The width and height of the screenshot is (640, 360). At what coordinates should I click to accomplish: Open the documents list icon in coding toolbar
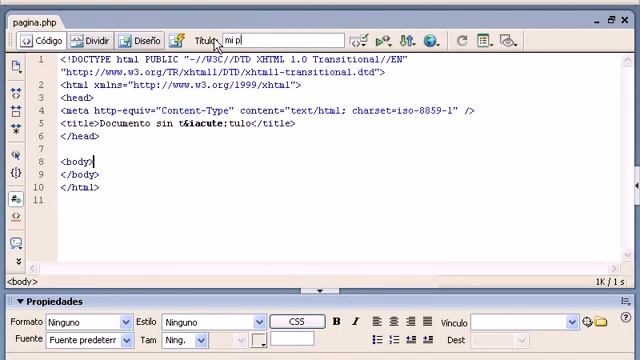click(16, 67)
